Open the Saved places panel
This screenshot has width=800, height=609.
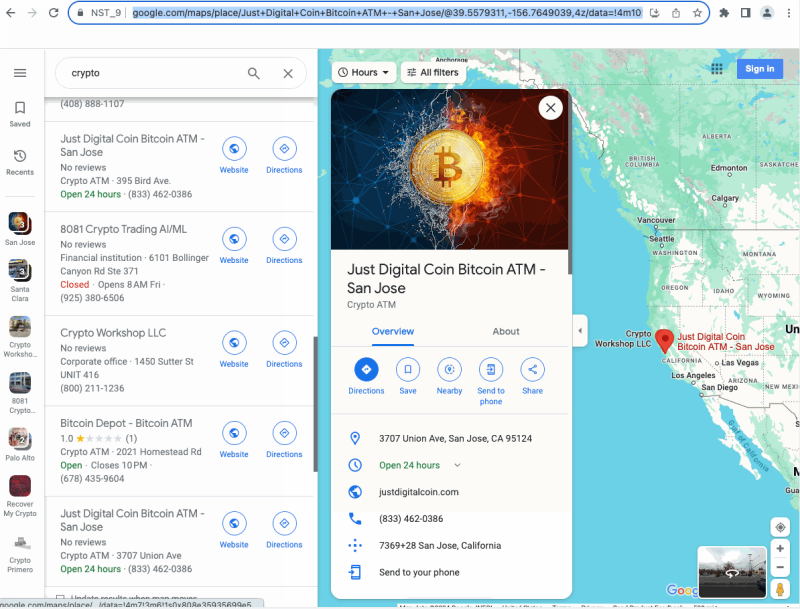click(20, 114)
